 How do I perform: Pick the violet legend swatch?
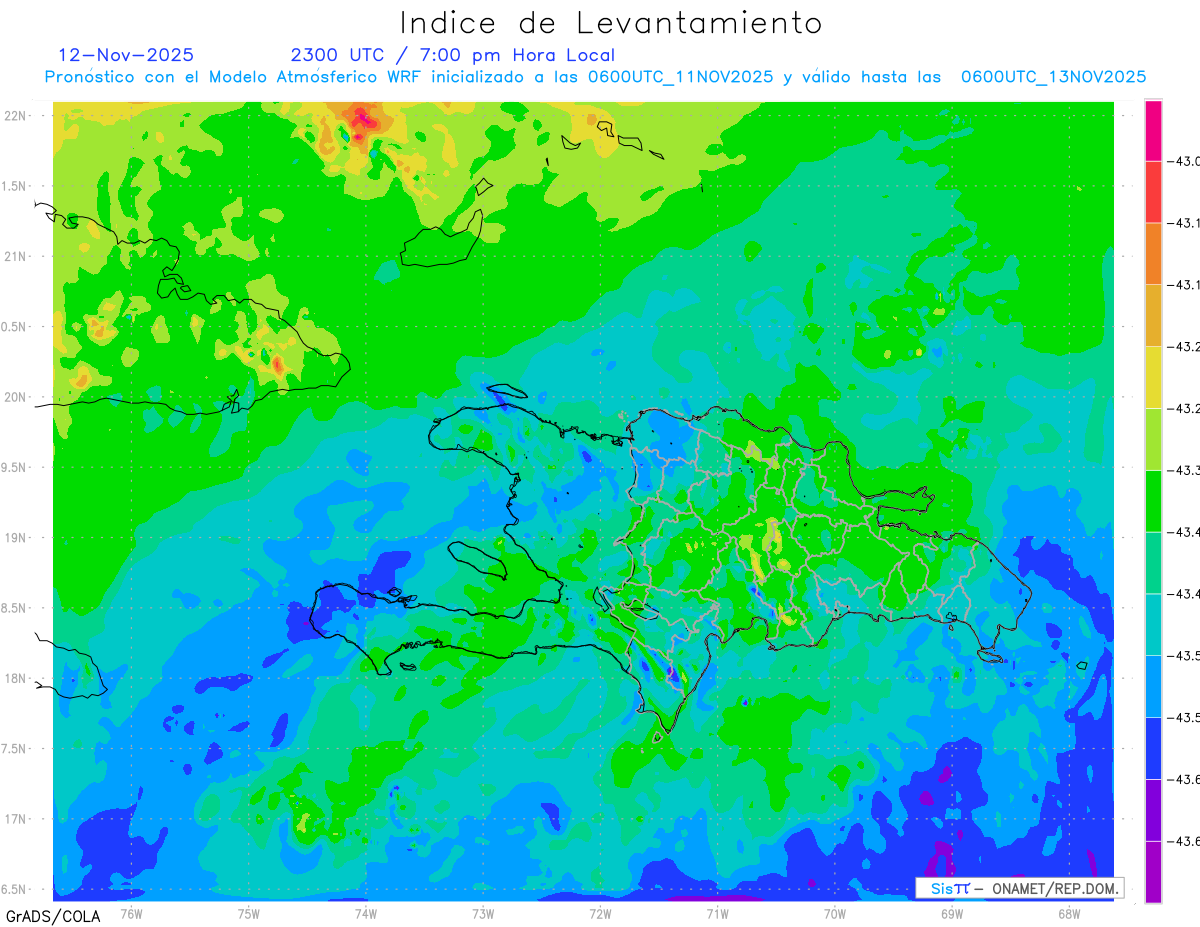tap(1153, 809)
